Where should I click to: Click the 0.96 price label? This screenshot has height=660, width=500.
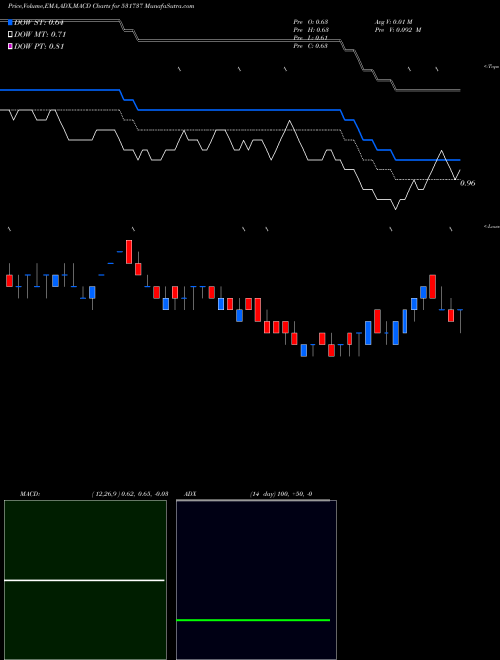coord(468,183)
